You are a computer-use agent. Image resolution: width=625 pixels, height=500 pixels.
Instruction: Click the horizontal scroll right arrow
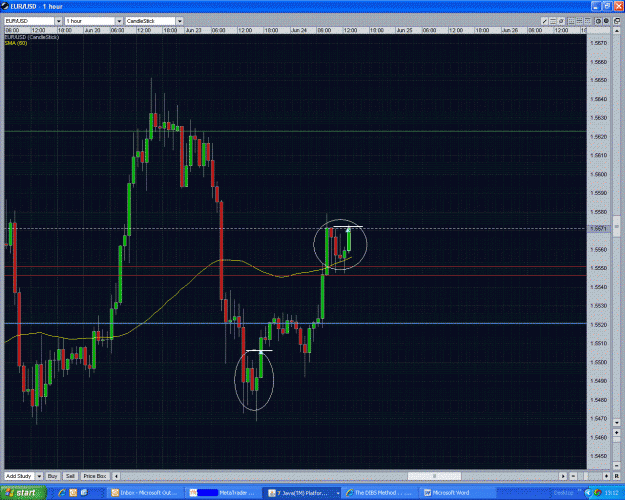pos(563,476)
